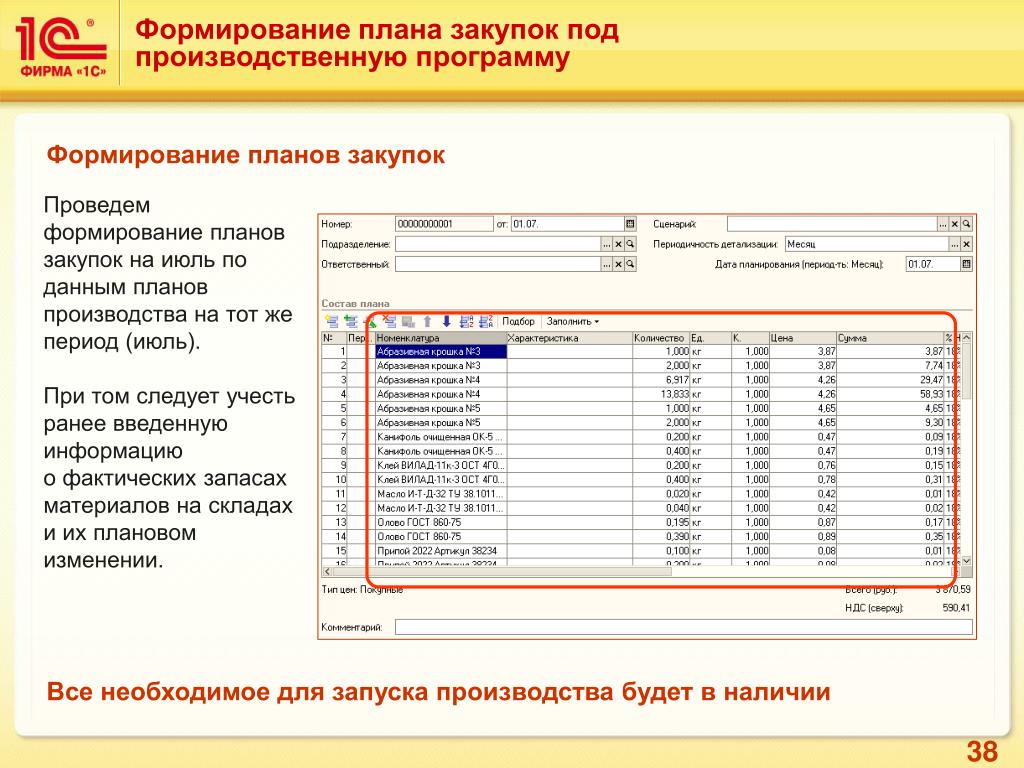Click the grey Move row up arrow
Viewport: 1024px width, 768px height.
point(428,321)
